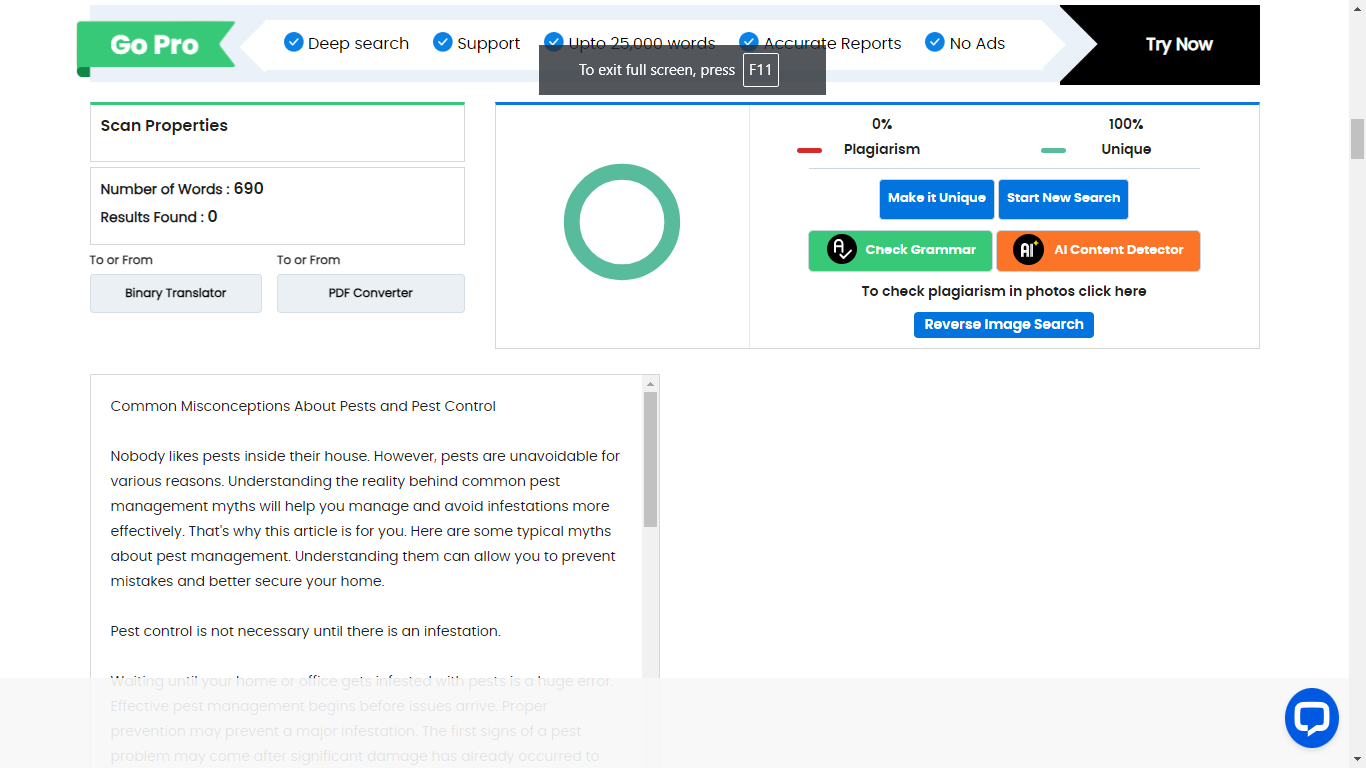
Task: Click the title "Common Misconceptions About Pests and Pest Control"
Action: (x=303, y=406)
